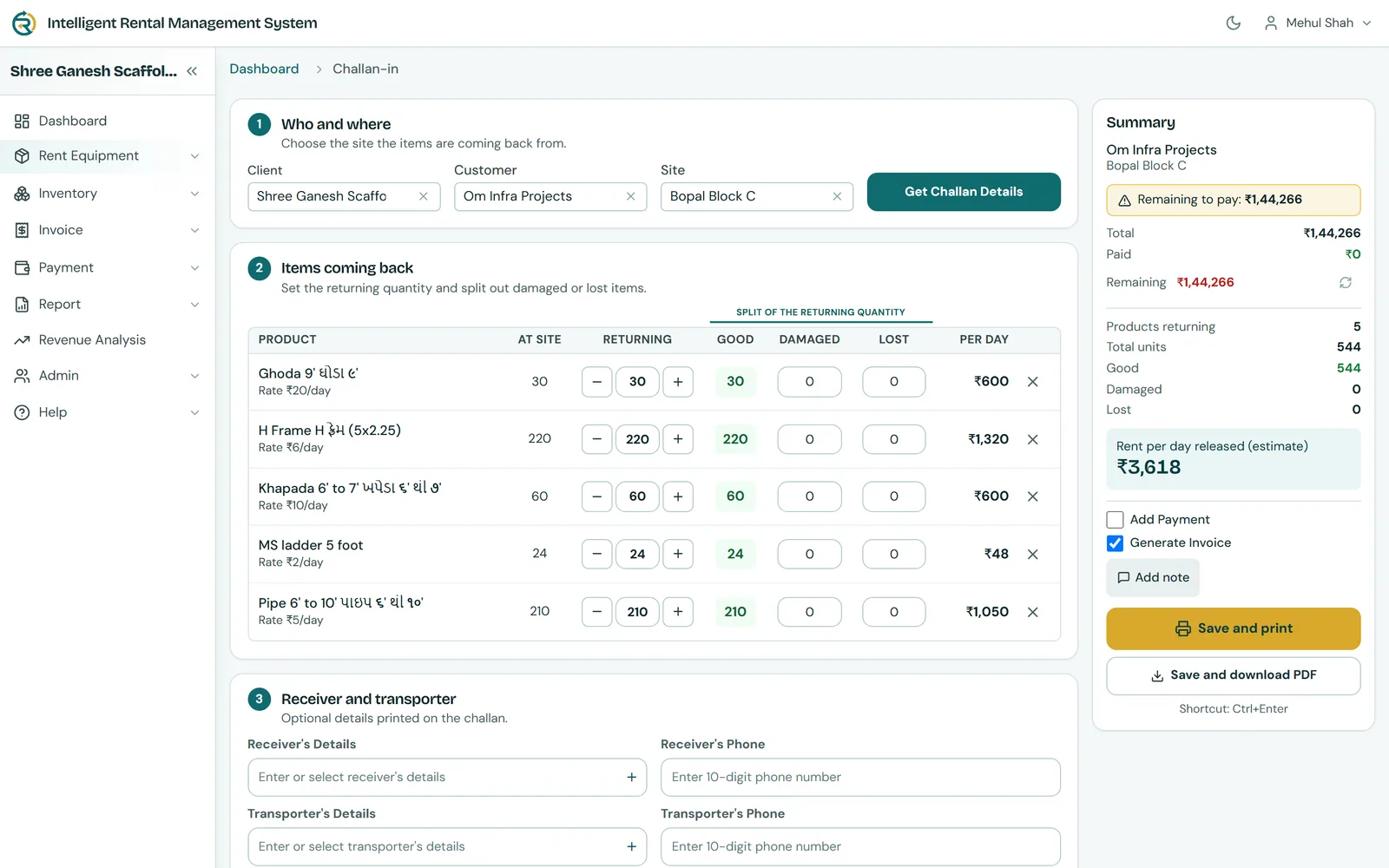Remove the H Frame row
Screen dimensions: 1389x868
pos(1033,439)
